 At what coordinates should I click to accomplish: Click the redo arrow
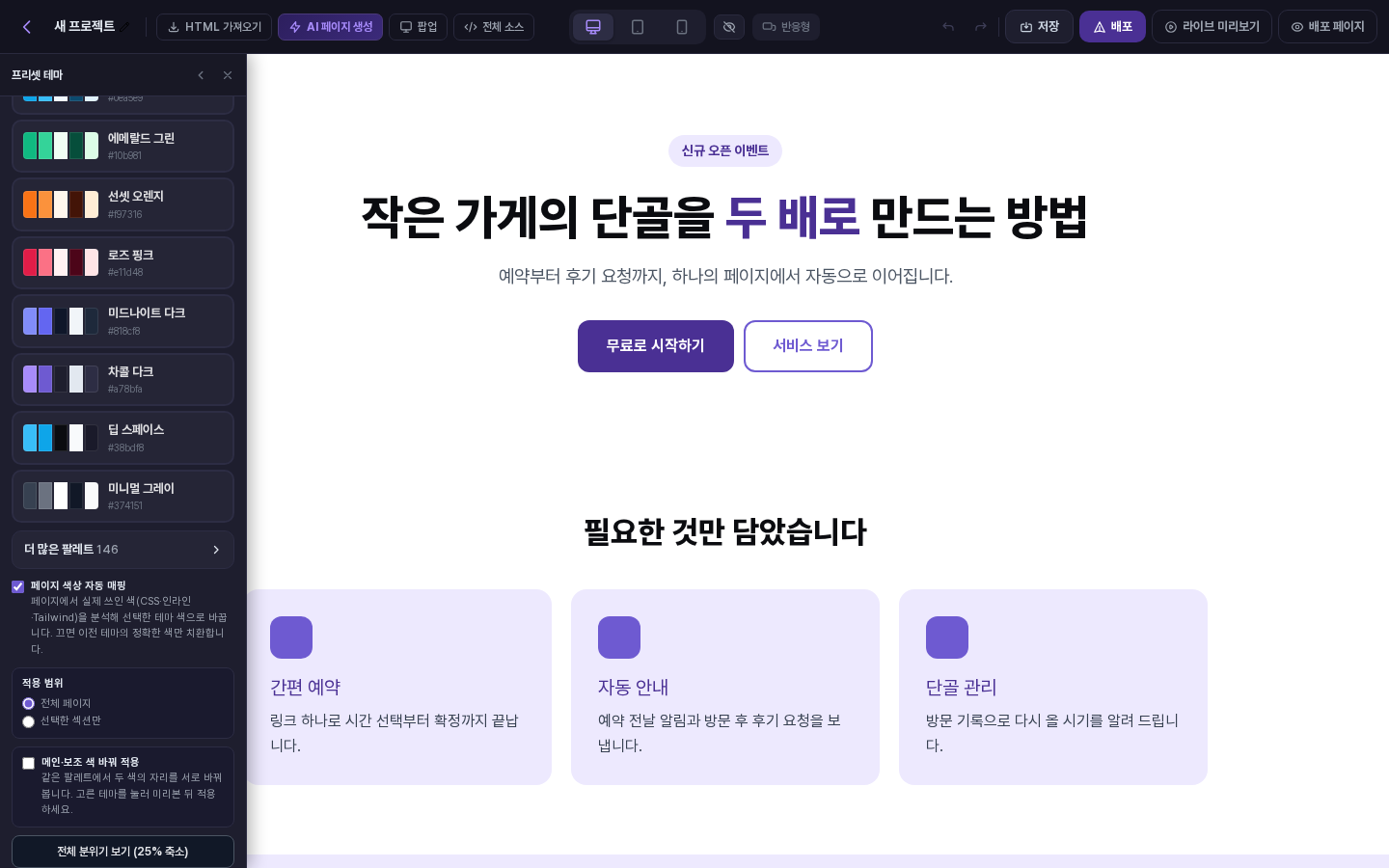(981, 27)
